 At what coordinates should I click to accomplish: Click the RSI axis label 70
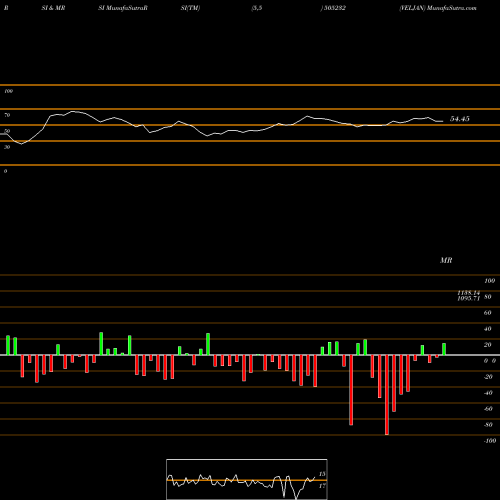coord(7,115)
